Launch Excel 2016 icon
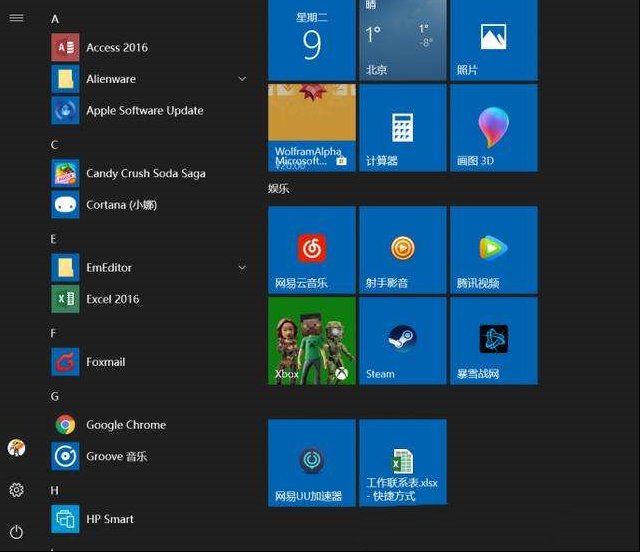The width and height of the screenshot is (640, 552). point(65,299)
